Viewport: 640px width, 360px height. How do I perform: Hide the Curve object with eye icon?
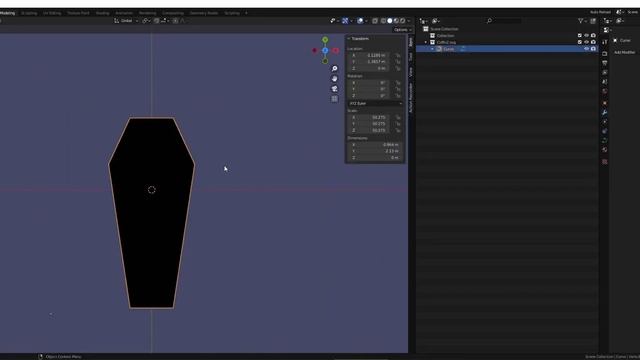point(587,49)
